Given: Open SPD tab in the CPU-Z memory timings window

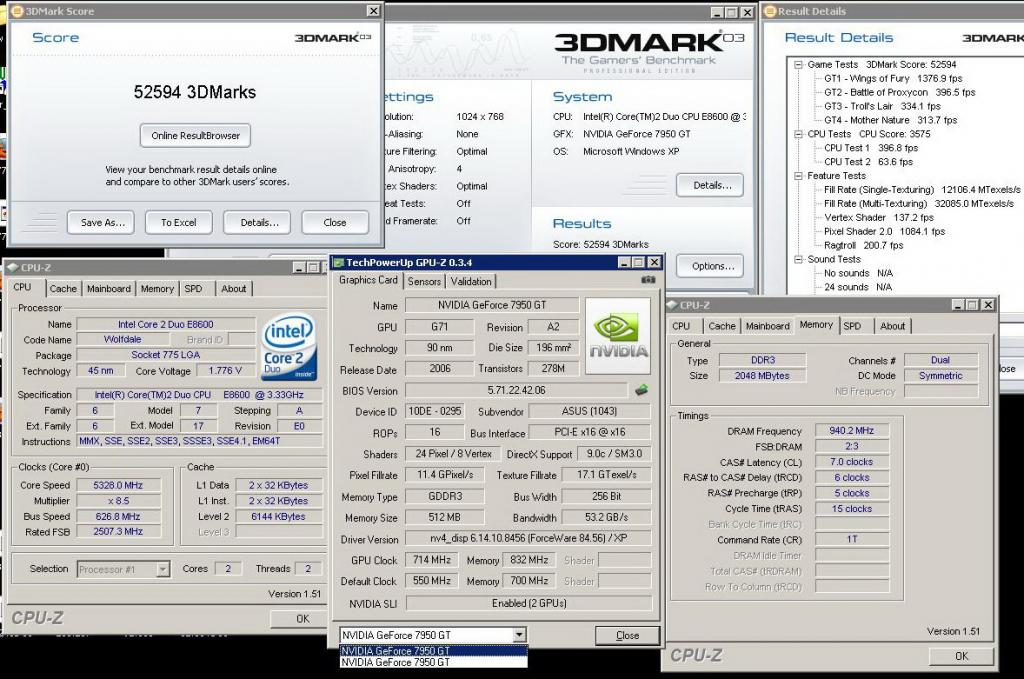Looking at the screenshot, I should point(852,326).
